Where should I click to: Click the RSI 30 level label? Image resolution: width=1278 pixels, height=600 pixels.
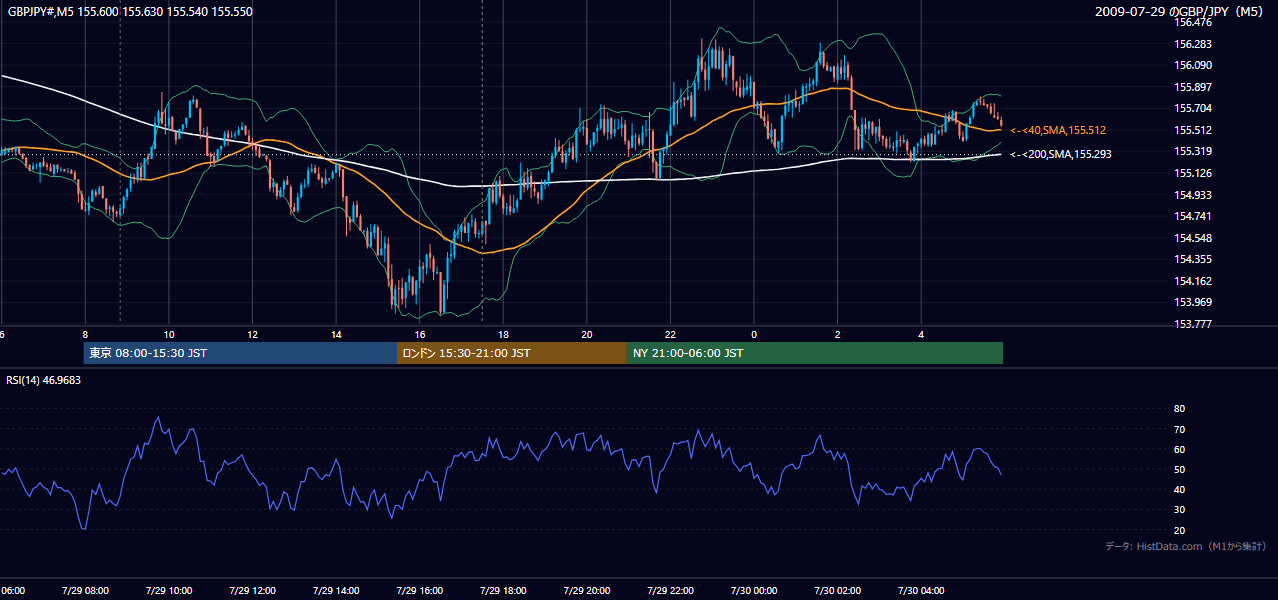click(1179, 510)
